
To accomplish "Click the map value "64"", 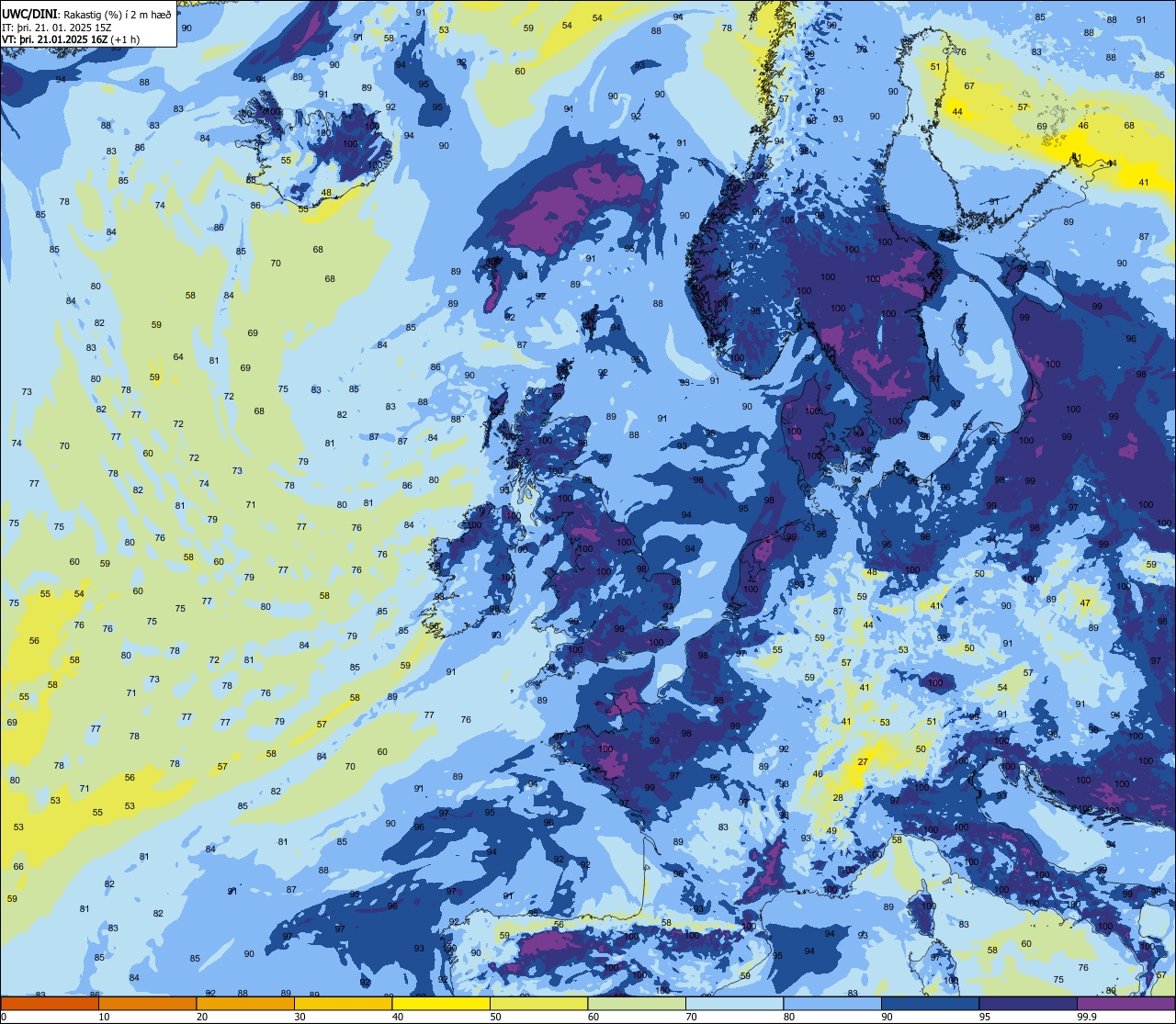I will [178, 356].
